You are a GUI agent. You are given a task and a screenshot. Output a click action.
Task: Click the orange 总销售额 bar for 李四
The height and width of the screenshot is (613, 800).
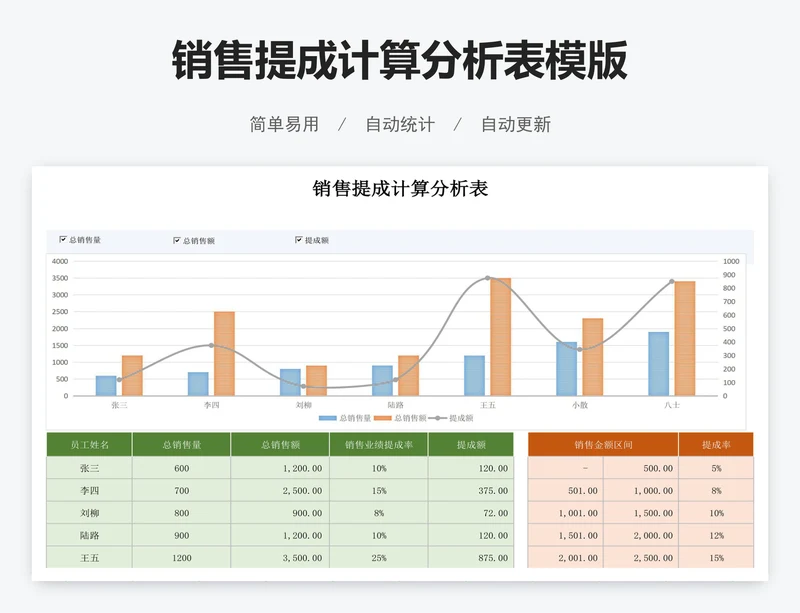pyautogui.click(x=224, y=354)
